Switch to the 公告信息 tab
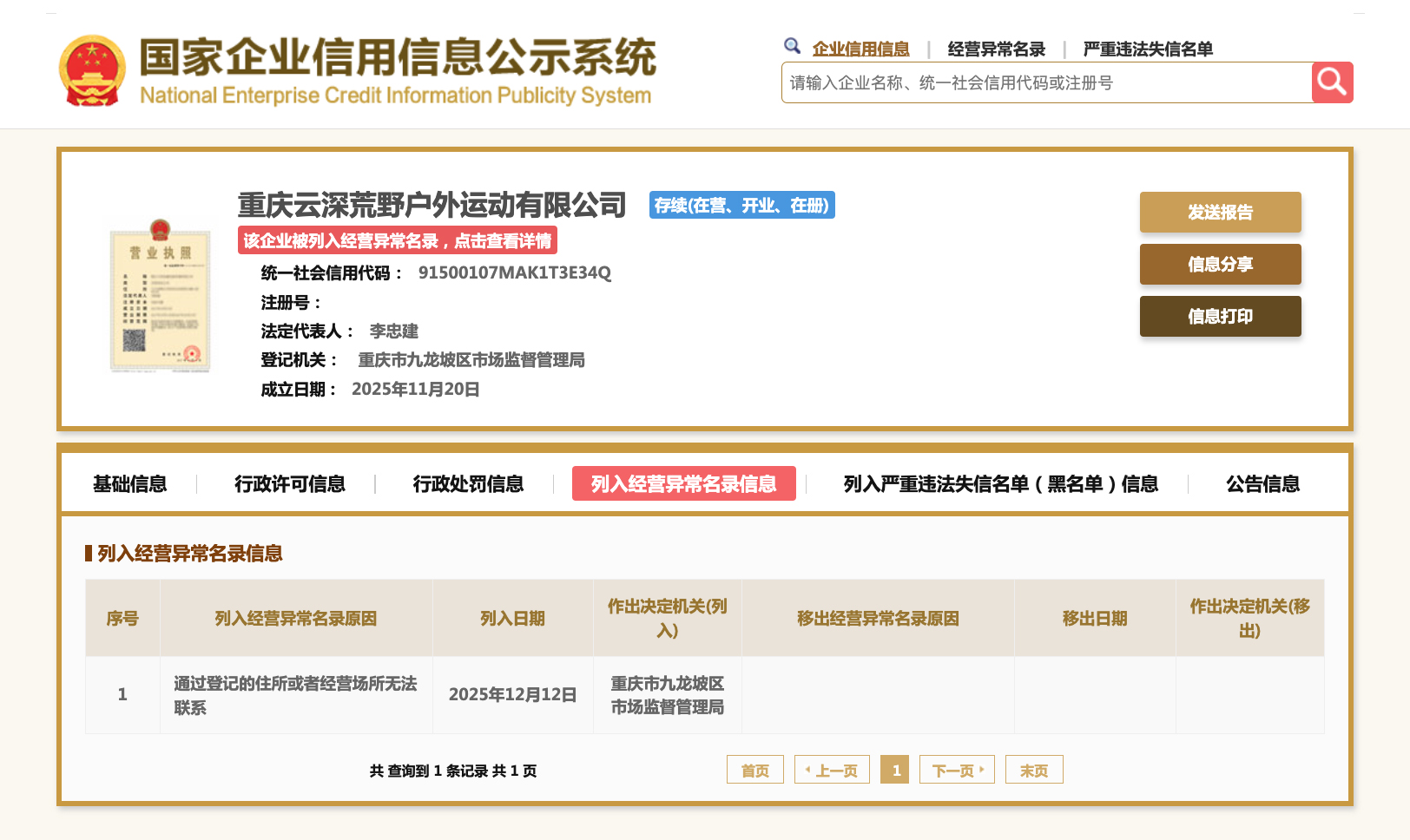The image size is (1410, 840). (1262, 484)
